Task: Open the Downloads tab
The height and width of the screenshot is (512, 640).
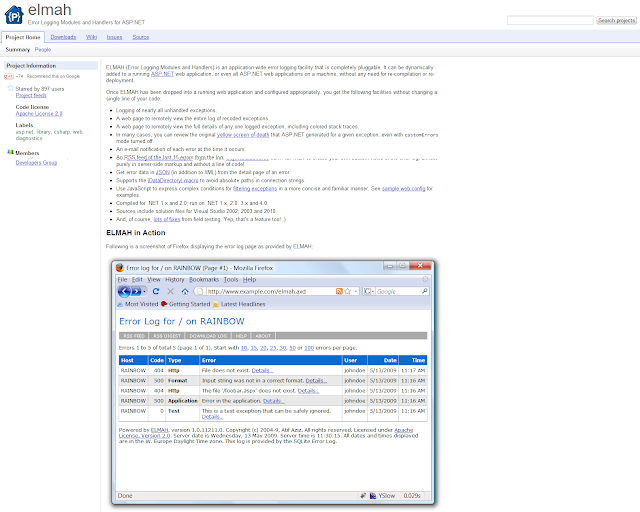Action: click(x=63, y=37)
